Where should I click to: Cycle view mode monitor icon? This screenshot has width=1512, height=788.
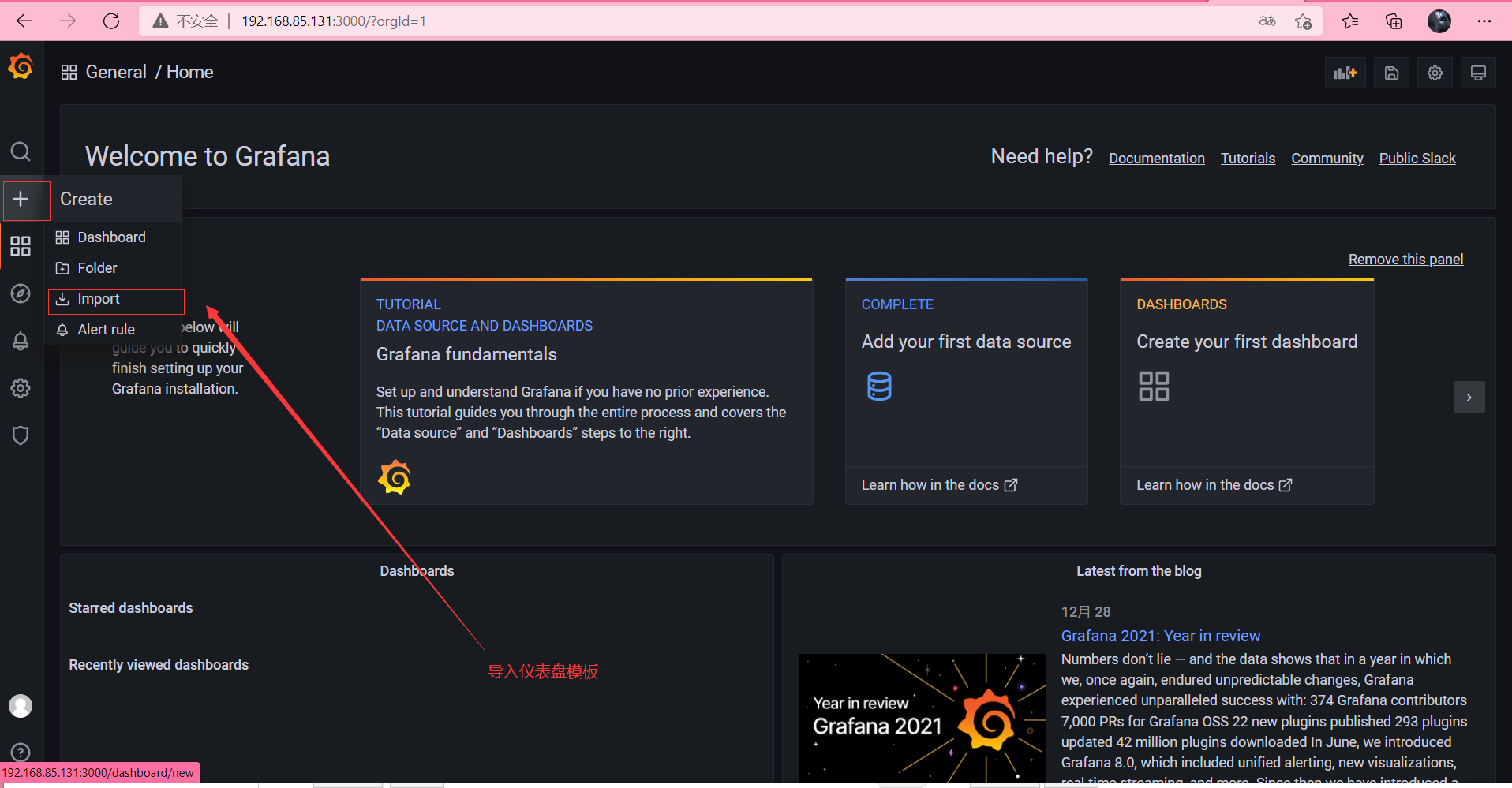click(x=1479, y=73)
